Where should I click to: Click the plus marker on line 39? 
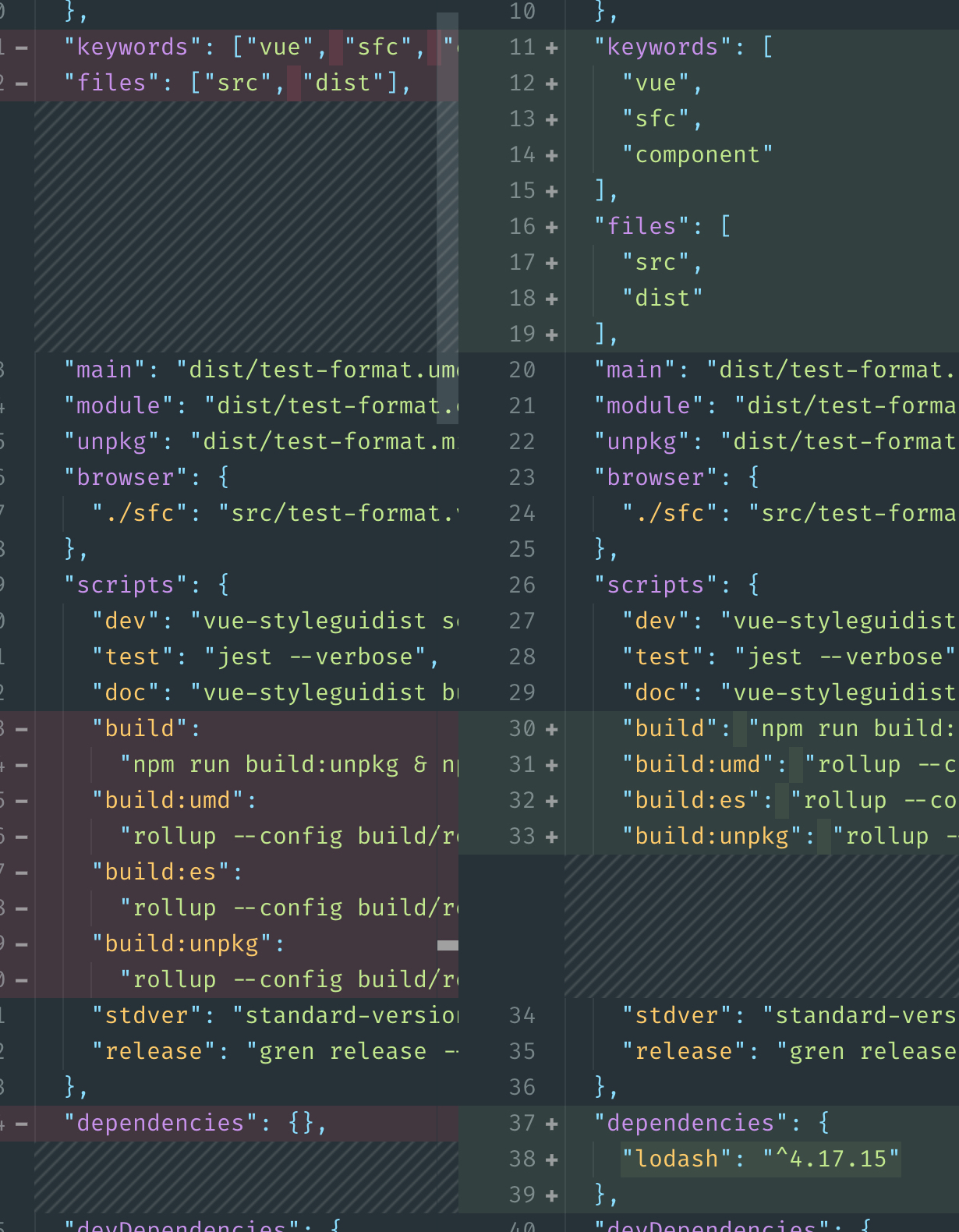tap(552, 1195)
